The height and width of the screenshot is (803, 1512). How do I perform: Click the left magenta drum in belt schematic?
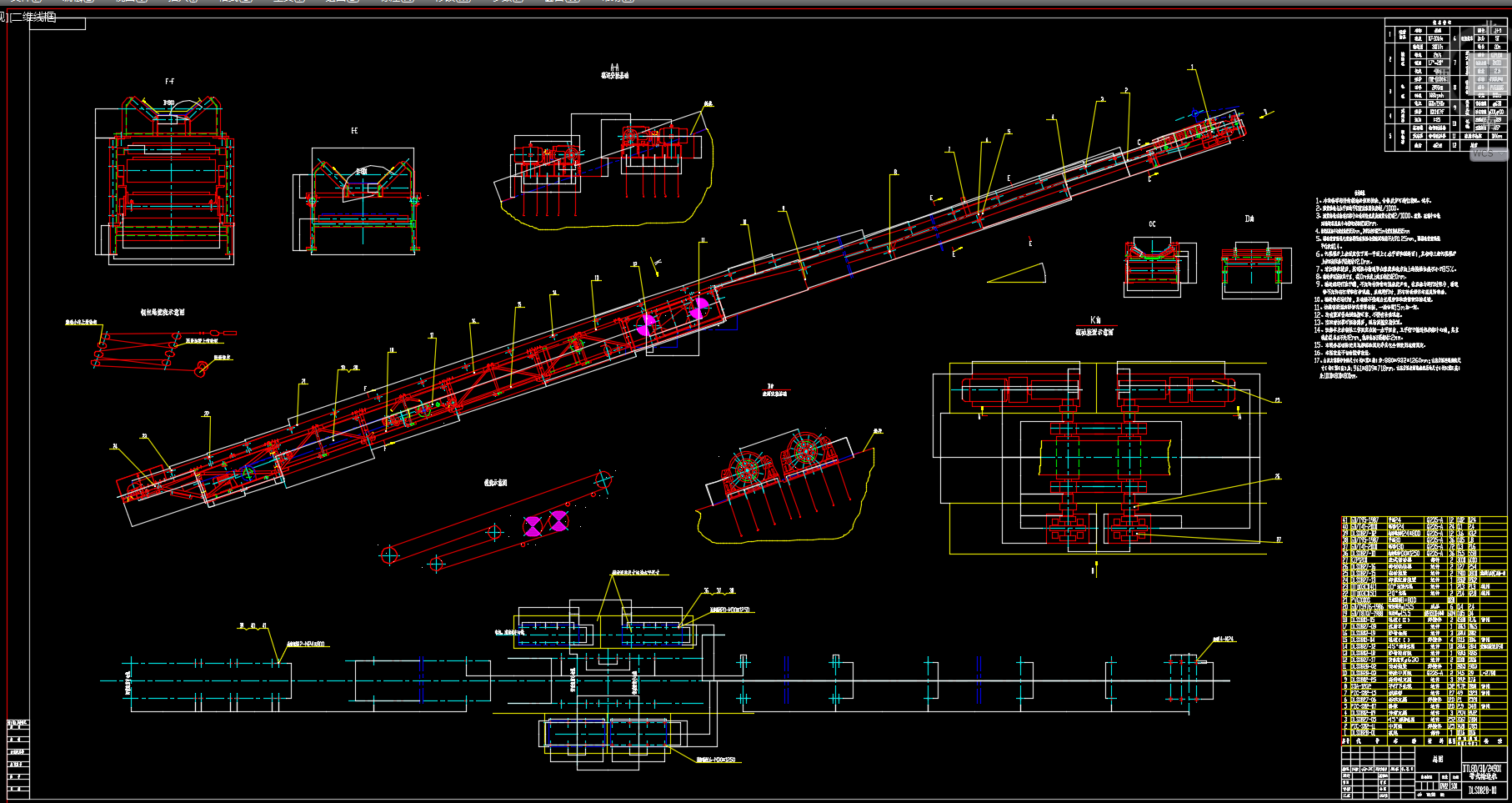(533, 526)
